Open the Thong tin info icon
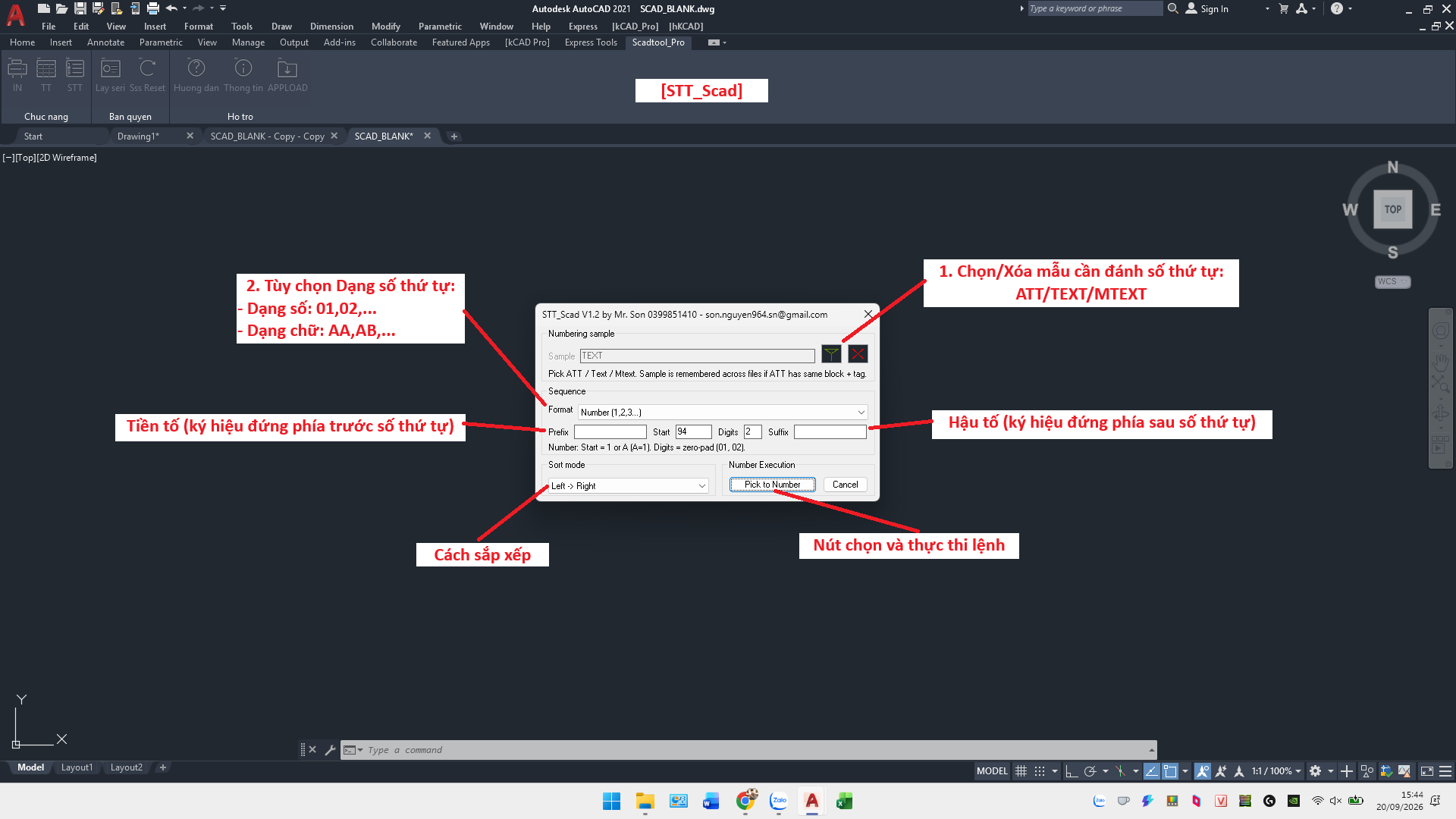Viewport: 1456px width, 819px height. pos(243,75)
